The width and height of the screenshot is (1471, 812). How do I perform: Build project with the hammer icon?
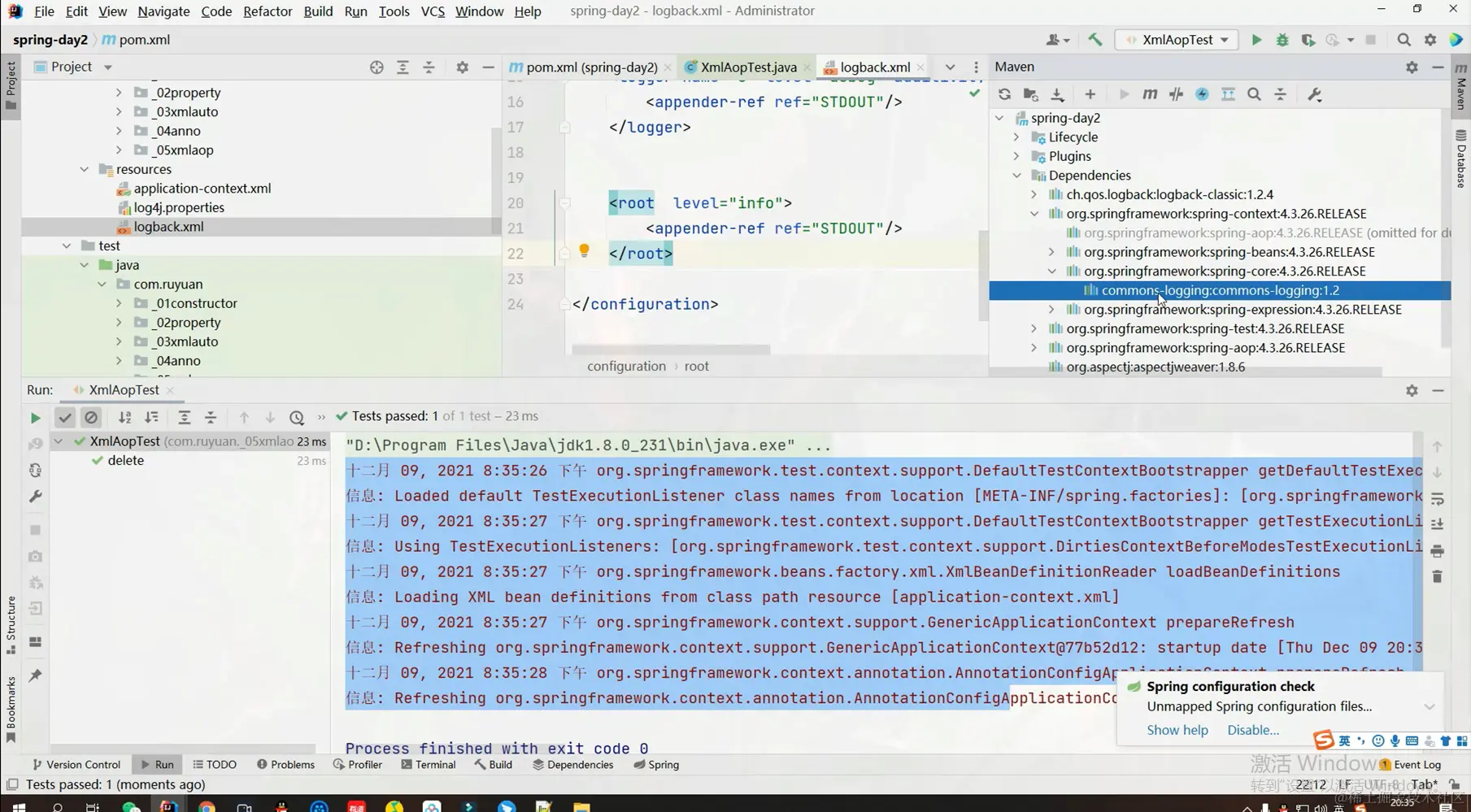(x=1095, y=40)
